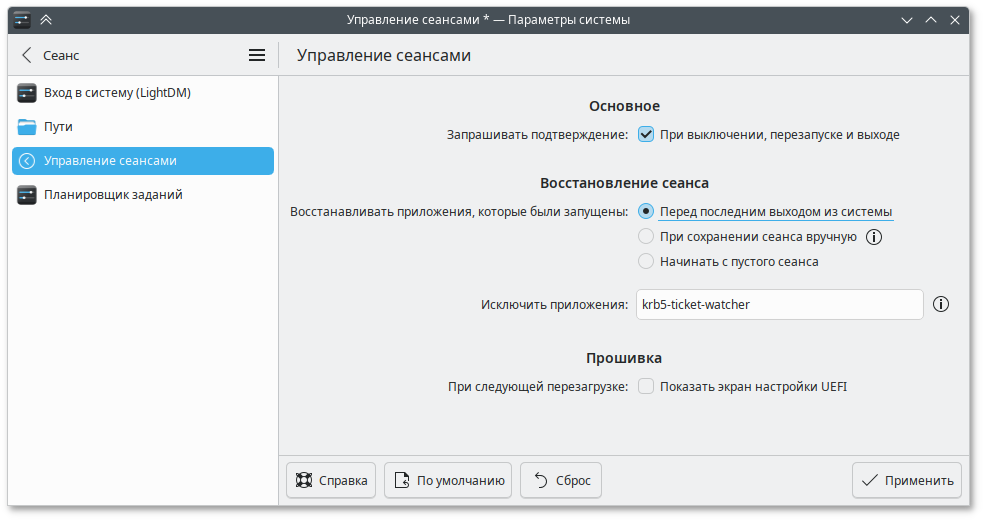Click the Восстанавливать приложения, которые были запущены label
Screen dimensions: 983x520
click(459, 211)
